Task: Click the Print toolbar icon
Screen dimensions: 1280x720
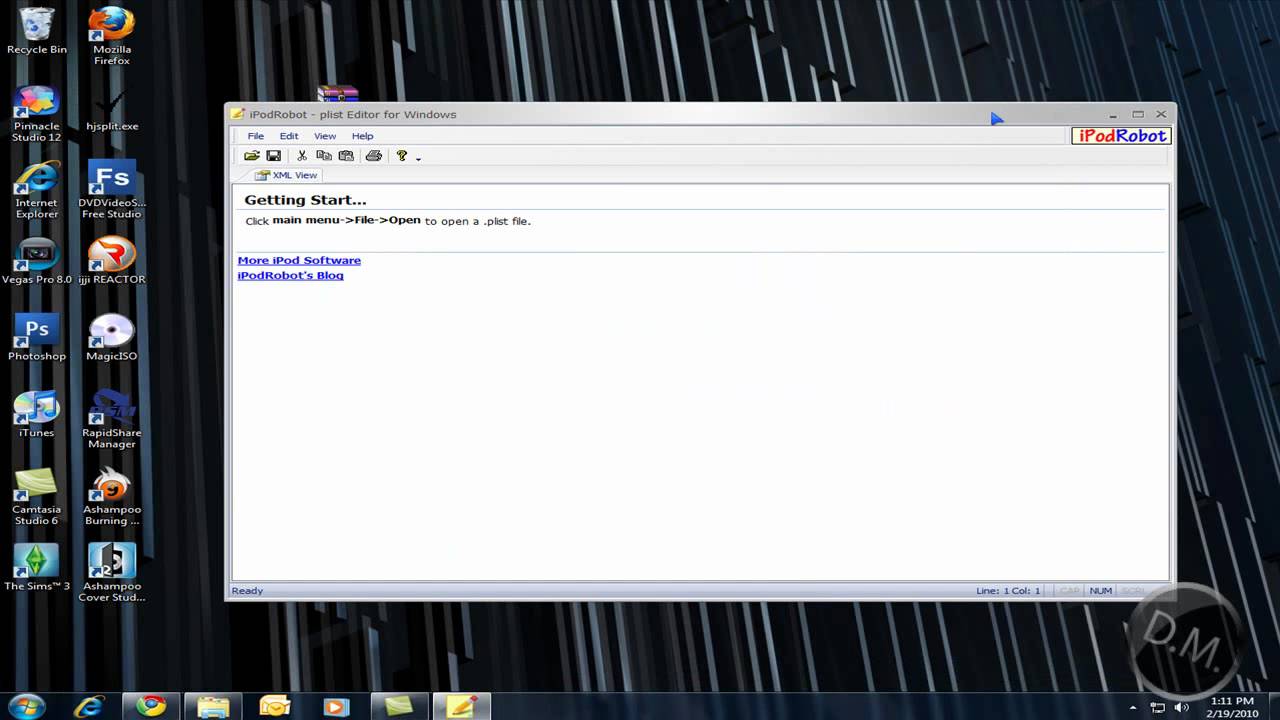Action: [374, 156]
